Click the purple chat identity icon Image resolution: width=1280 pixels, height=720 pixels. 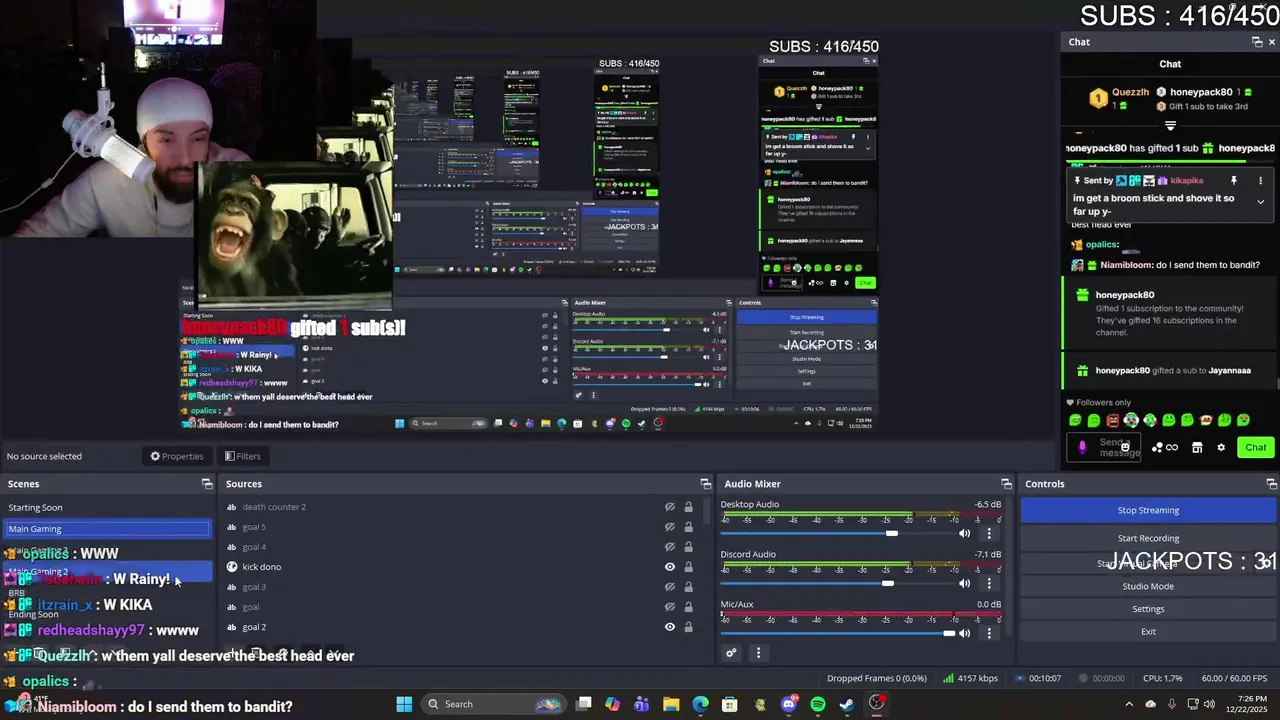[x=1082, y=448]
